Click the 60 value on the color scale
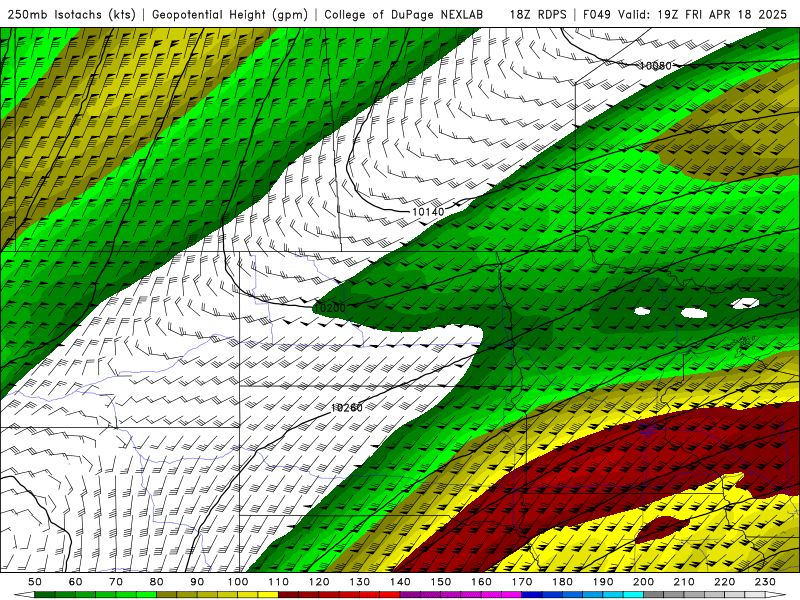The width and height of the screenshot is (800, 600). click(x=75, y=582)
